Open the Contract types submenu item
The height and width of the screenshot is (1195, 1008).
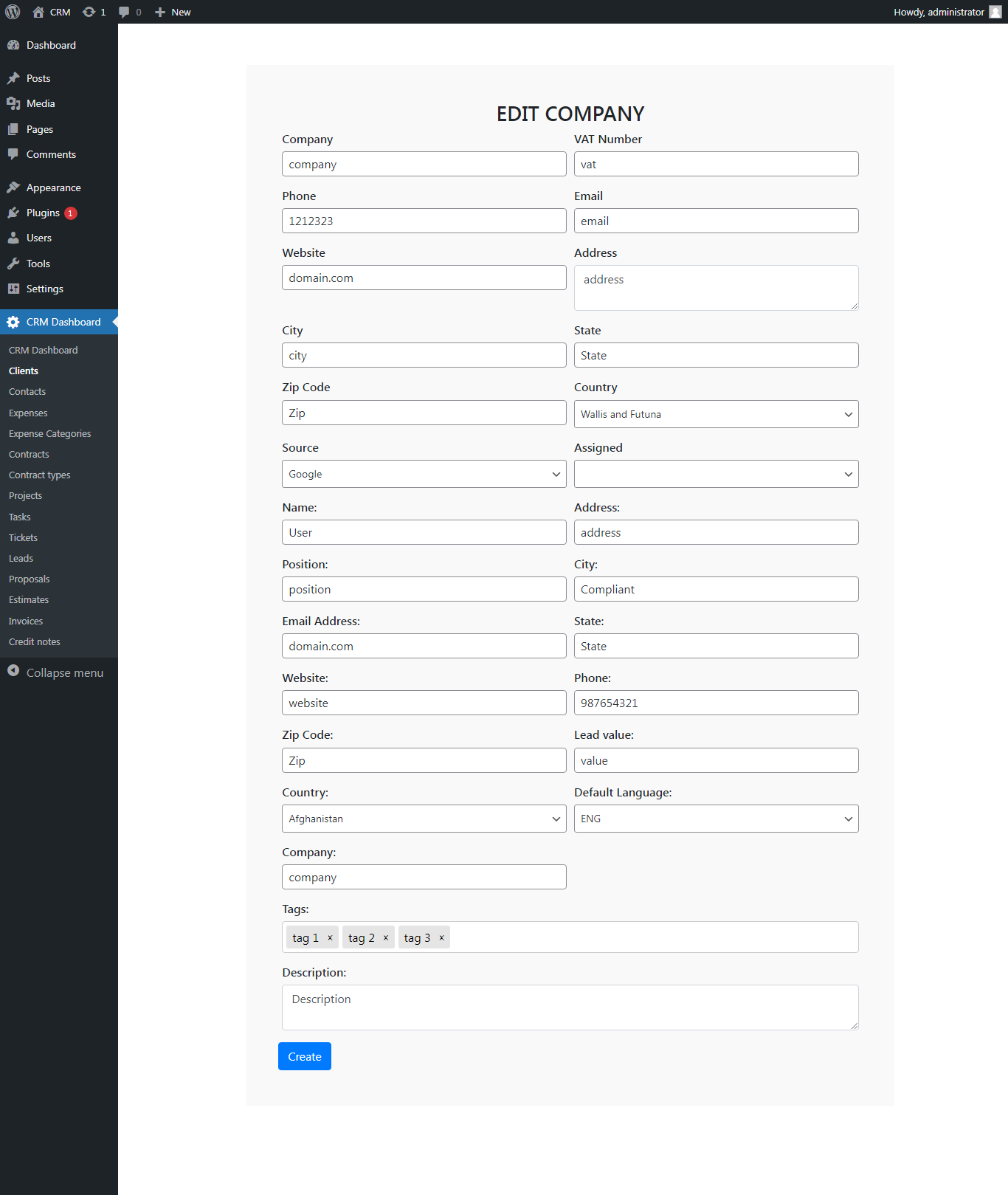(x=40, y=475)
